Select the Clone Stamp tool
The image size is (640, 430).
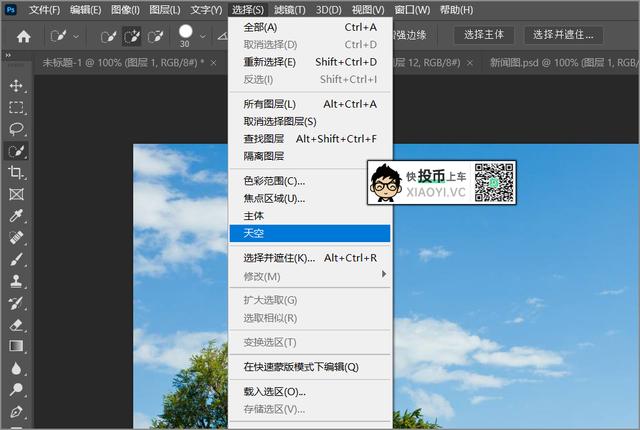tap(16, 281)
